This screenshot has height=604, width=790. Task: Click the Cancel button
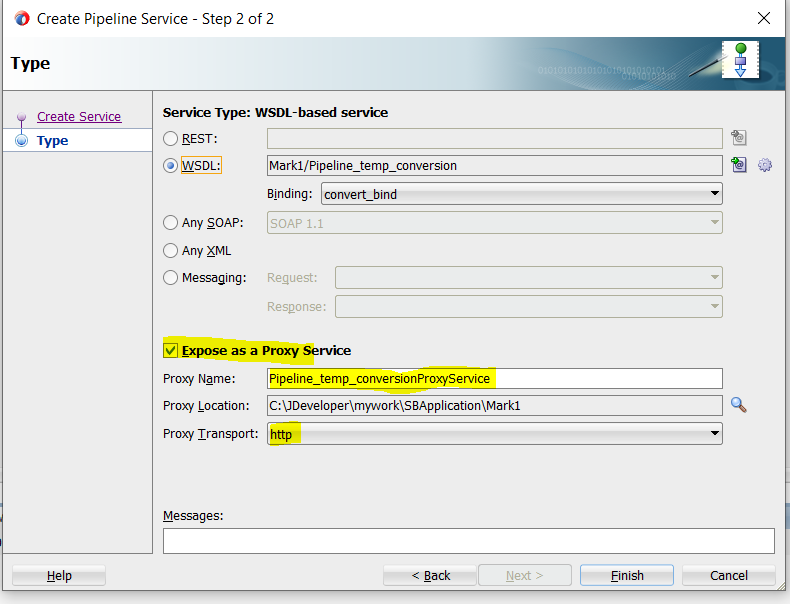[728, 575]
